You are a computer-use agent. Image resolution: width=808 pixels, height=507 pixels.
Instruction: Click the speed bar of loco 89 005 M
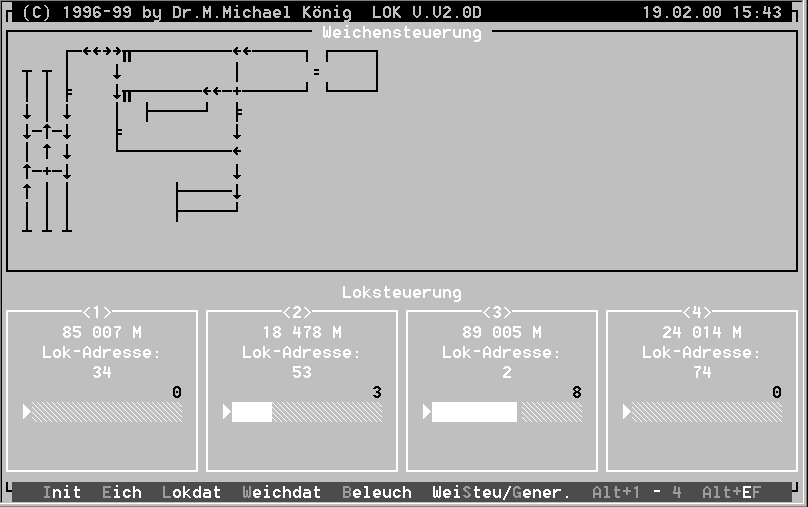coord(507,412)
